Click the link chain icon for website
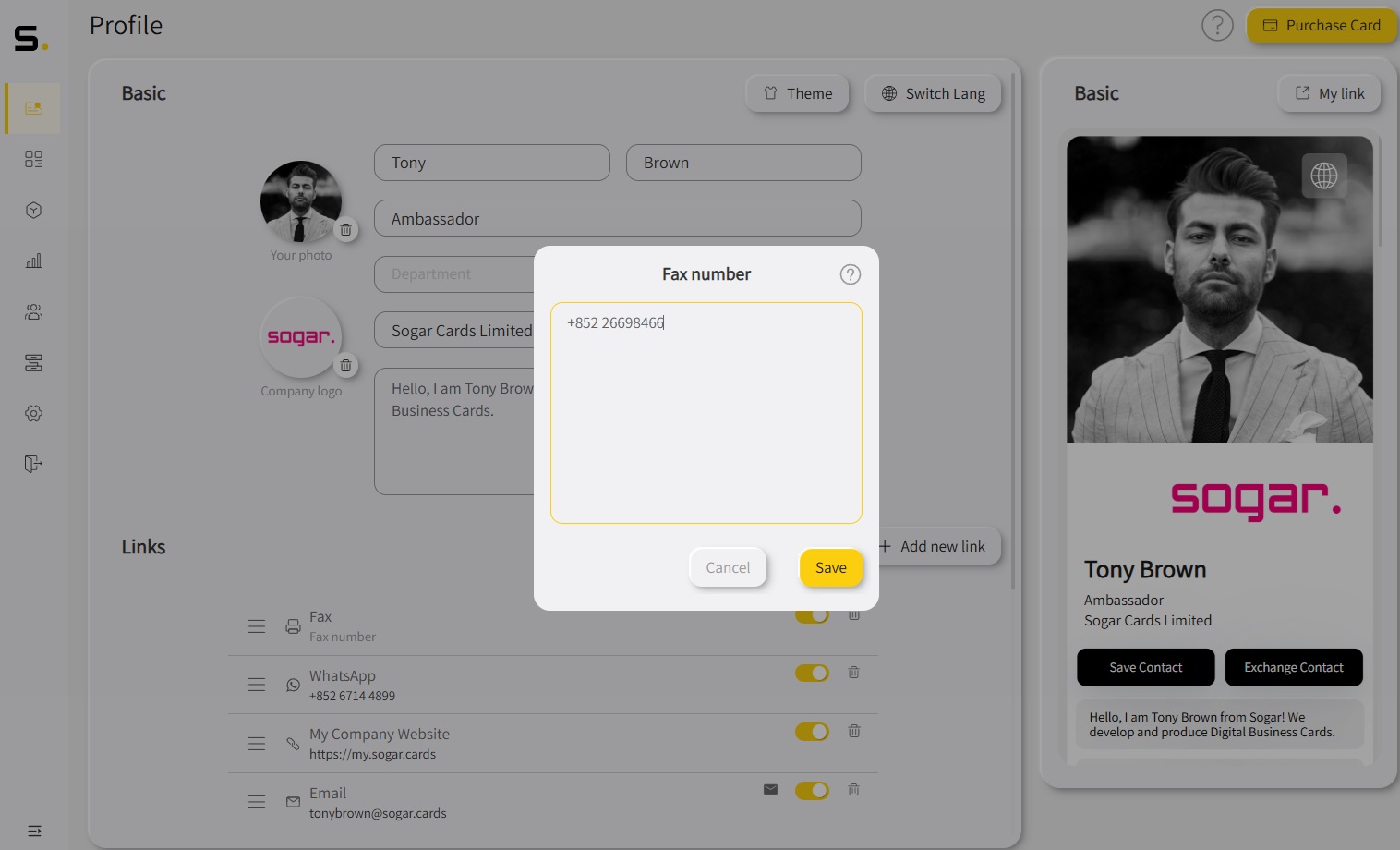 pos(293,744)
